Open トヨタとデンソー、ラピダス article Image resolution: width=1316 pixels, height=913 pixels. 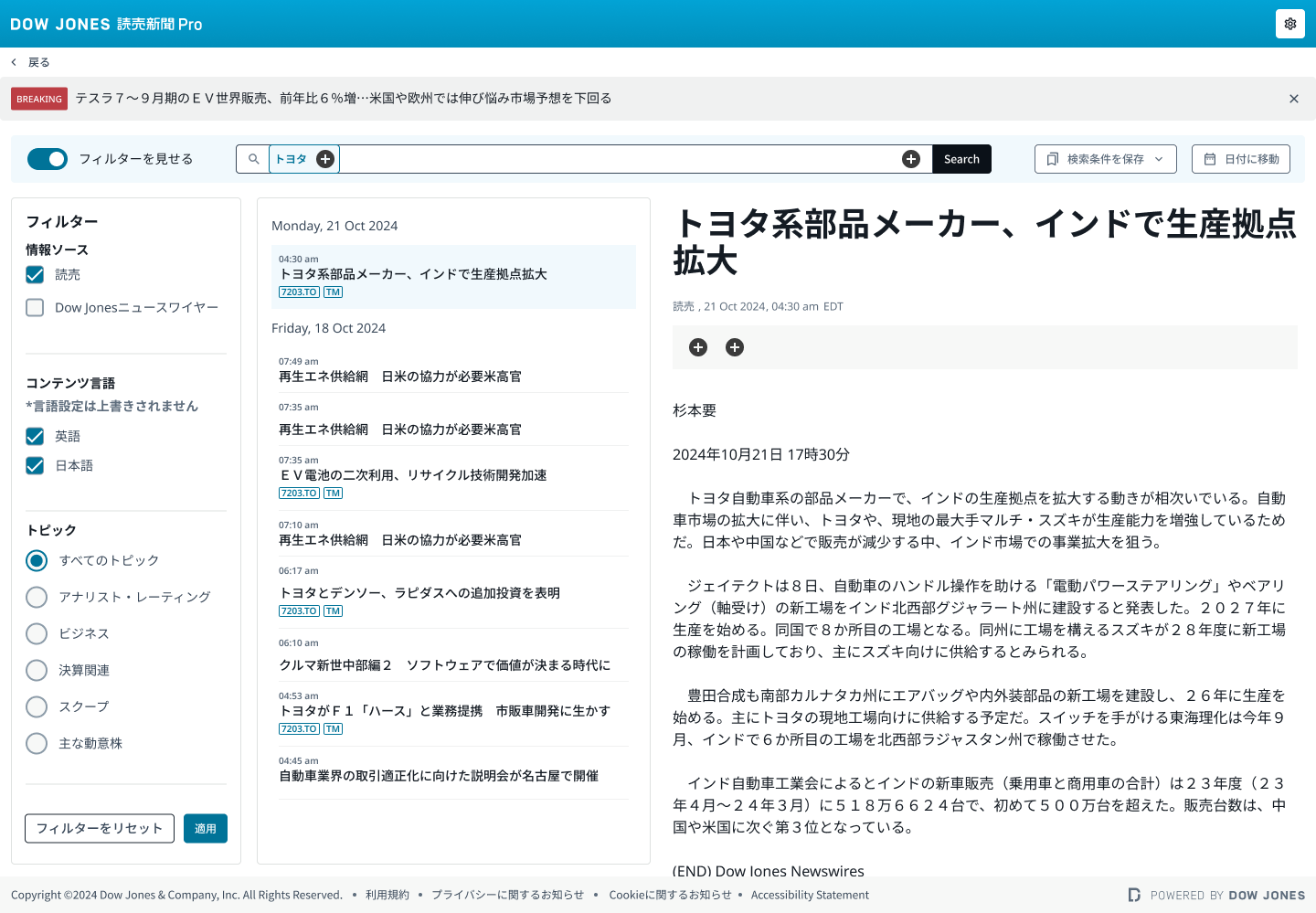(453, 592)
